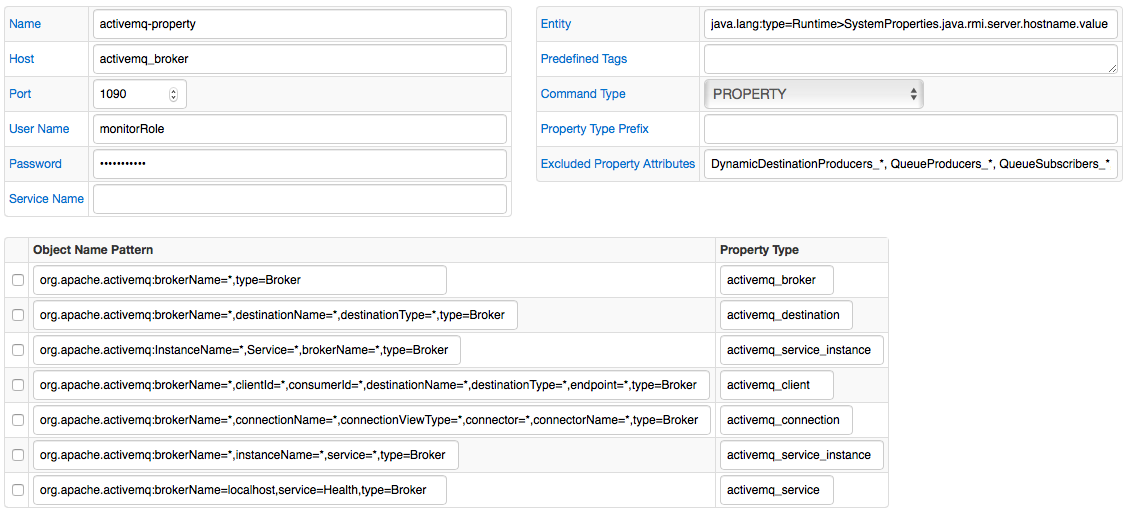Click the Excluded Property Attributes field
Viewport: 1127px width, 513px height.
[911, 164]
